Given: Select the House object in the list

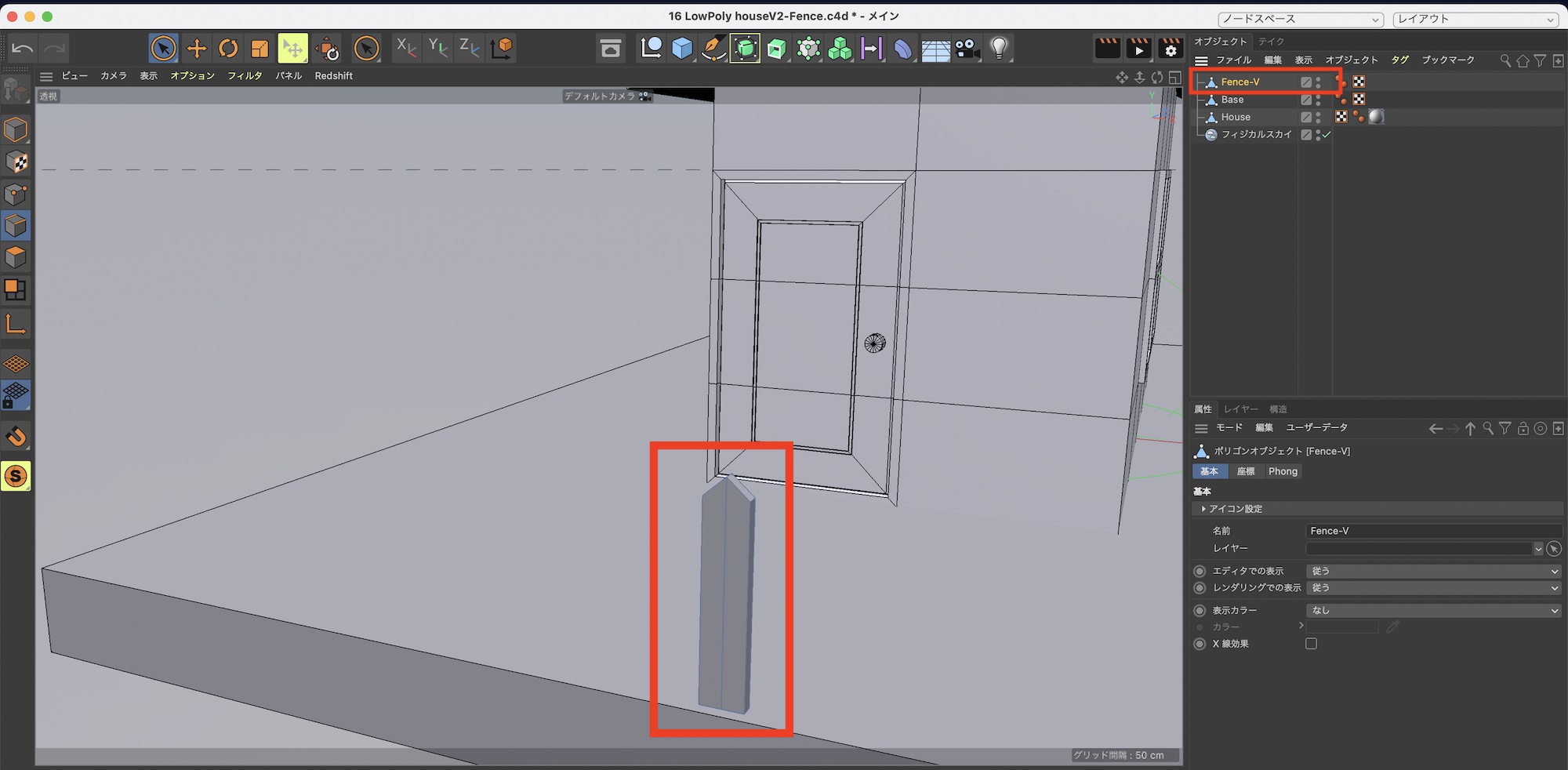Looking at the screenshot, I should point(1236,117).
